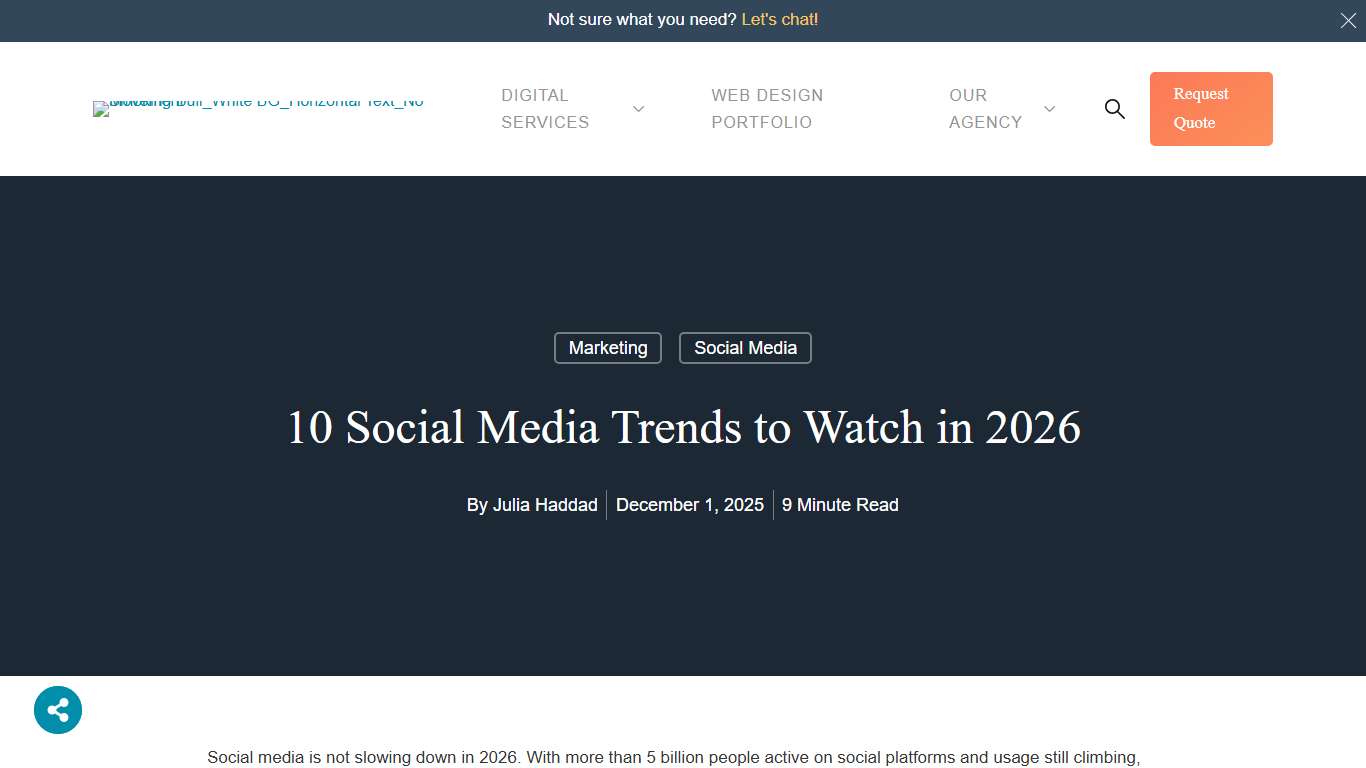Click the Request Quote button
Image resolution: width=1366 pixels, height=768 pixels.
tap(1211, 109)
